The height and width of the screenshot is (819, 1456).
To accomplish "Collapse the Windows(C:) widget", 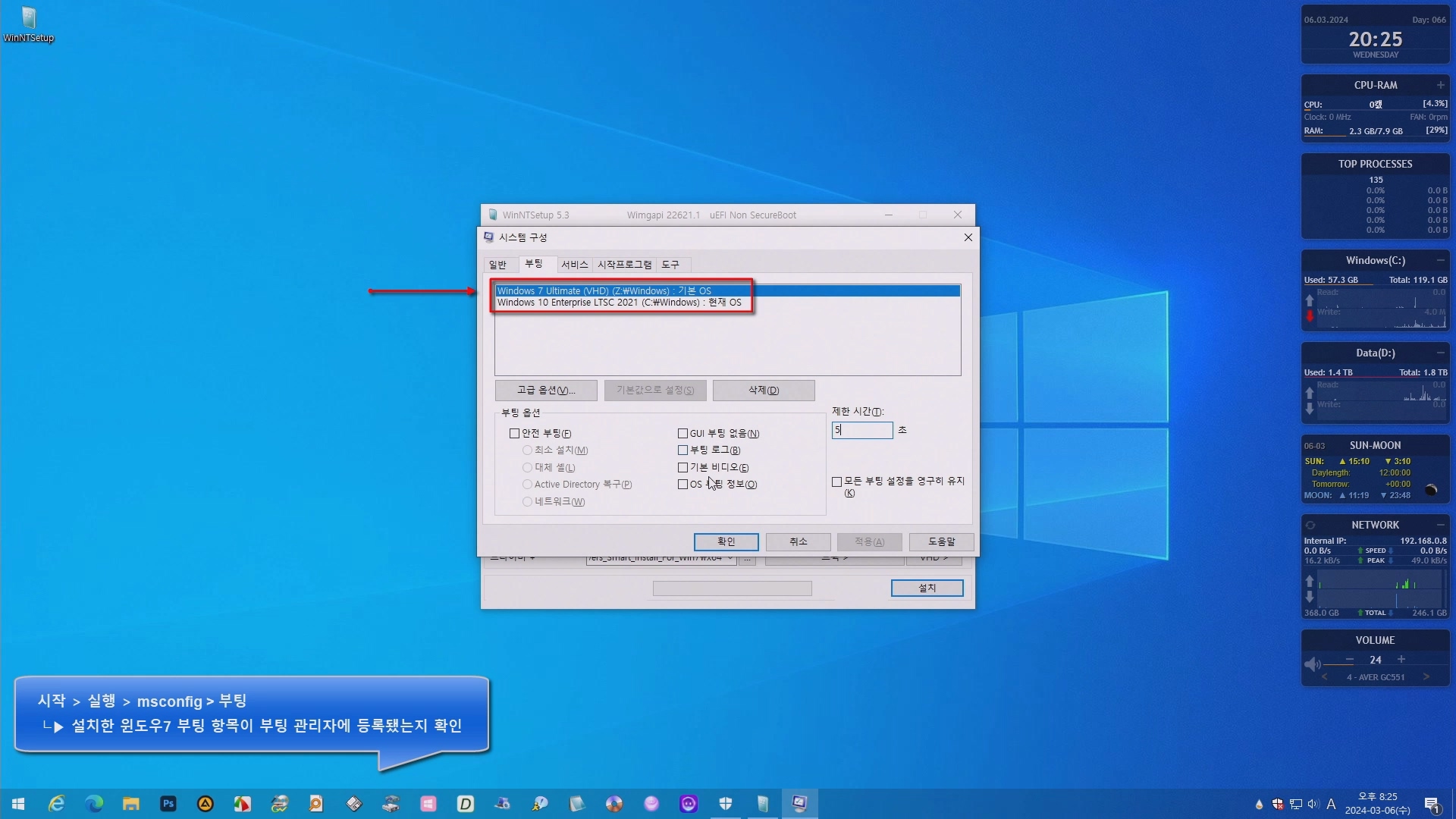I will click(x=1440, y=260).
